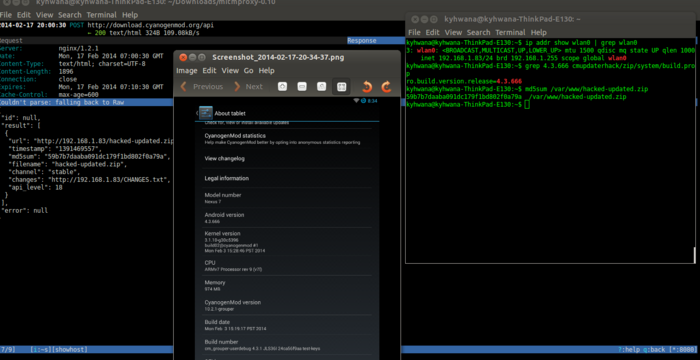Click the zoom out icon in image viewer
The width and height of the screenshot is (700, 360).
pyautogui.click(x=302, y=87)
